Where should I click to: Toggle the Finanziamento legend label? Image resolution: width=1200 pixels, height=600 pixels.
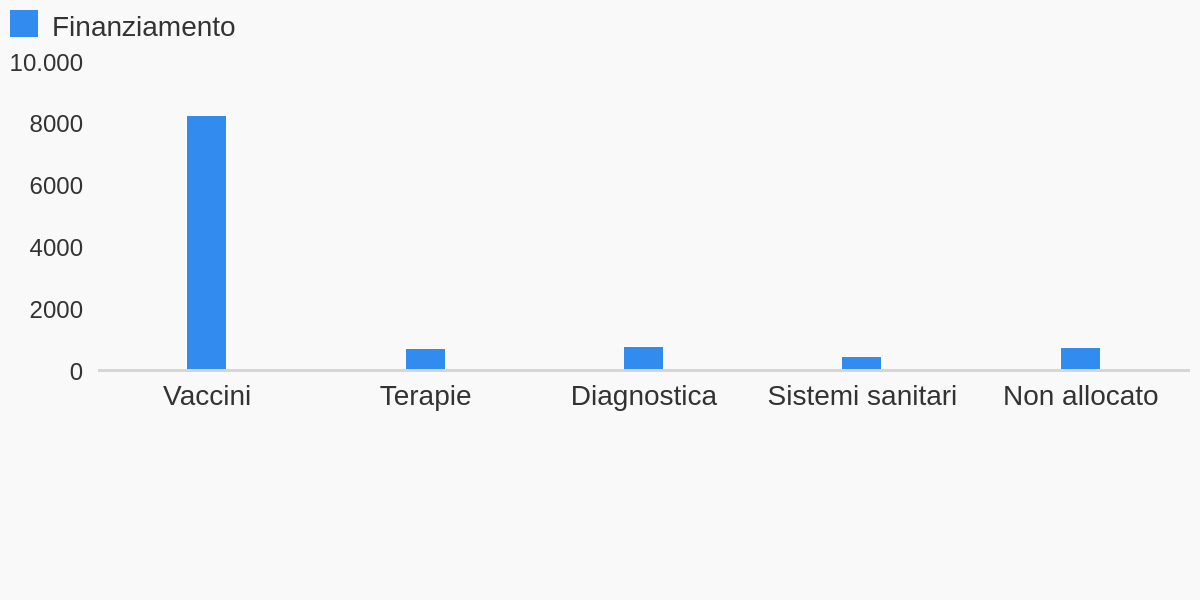[143, 27]
